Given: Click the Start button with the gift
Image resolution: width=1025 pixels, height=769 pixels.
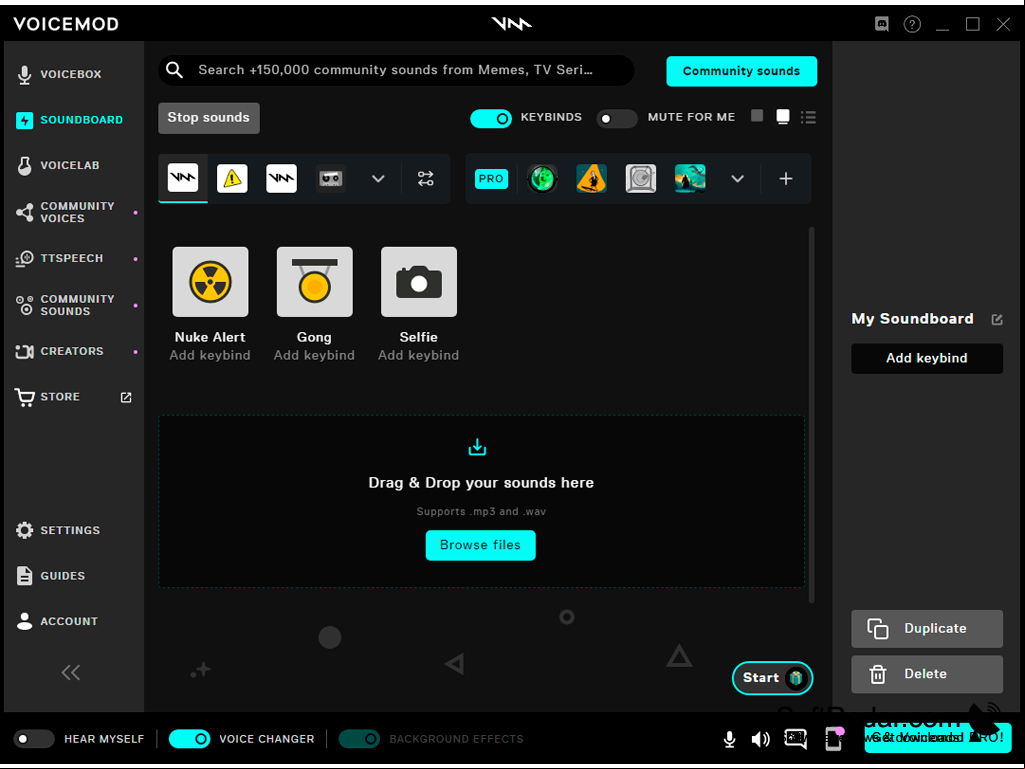Looking at the screenshot, I should 773,678.
